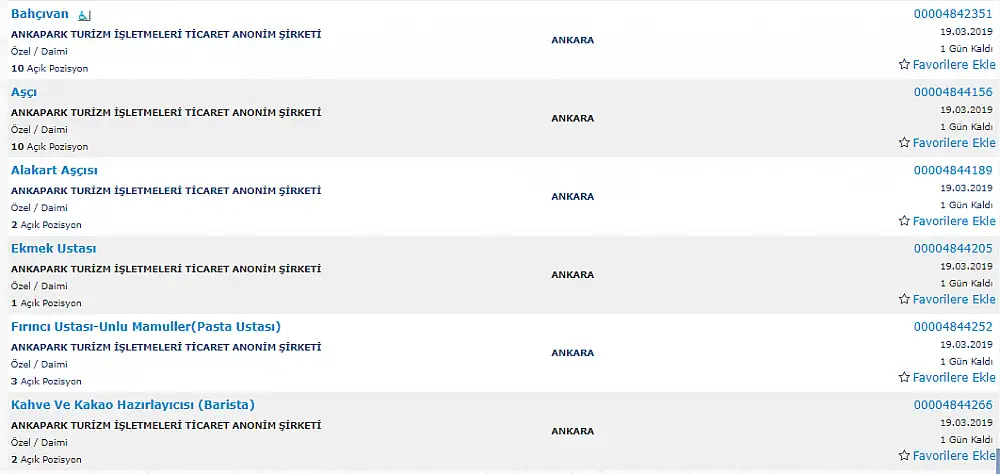Open listing number 00004844189
Viewport: 1000px width, 474px height.
tap(953, 170)
